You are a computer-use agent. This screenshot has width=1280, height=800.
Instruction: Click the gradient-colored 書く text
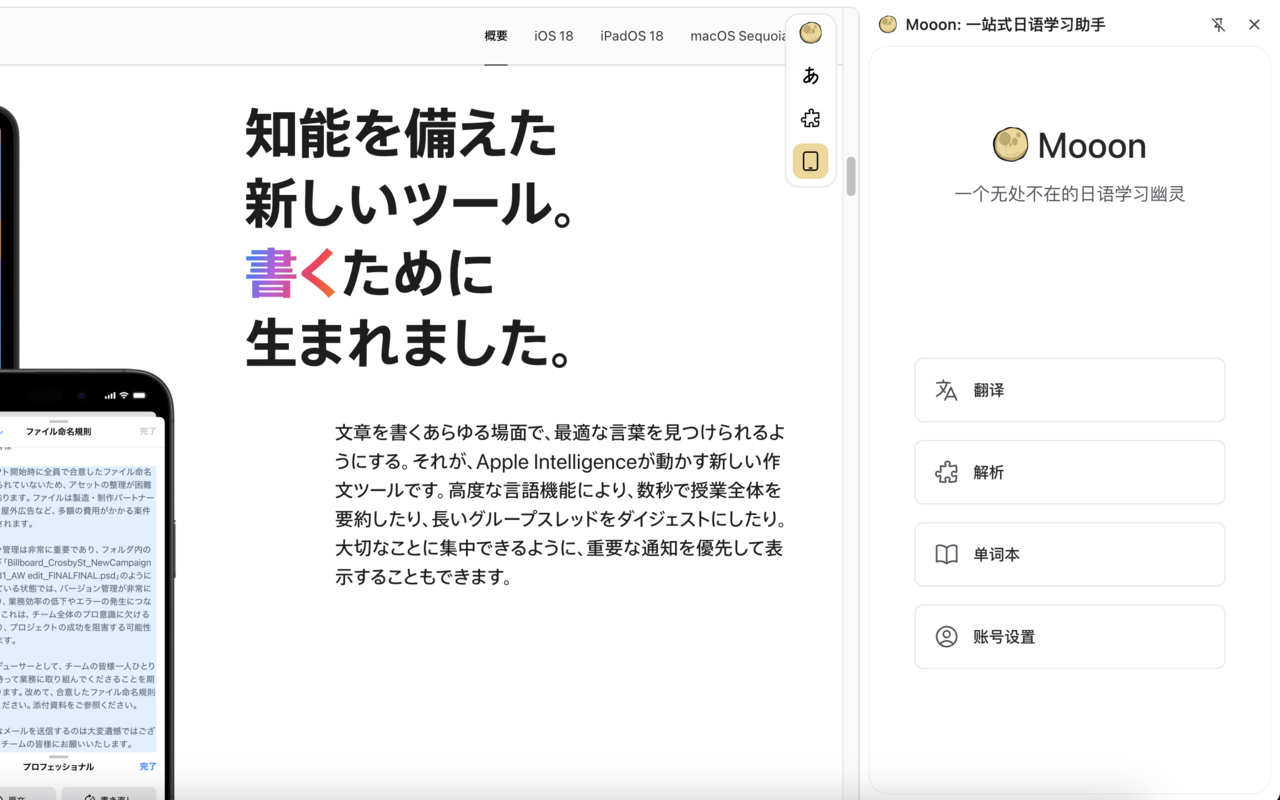pyautogui.click(x=291, y=273)
